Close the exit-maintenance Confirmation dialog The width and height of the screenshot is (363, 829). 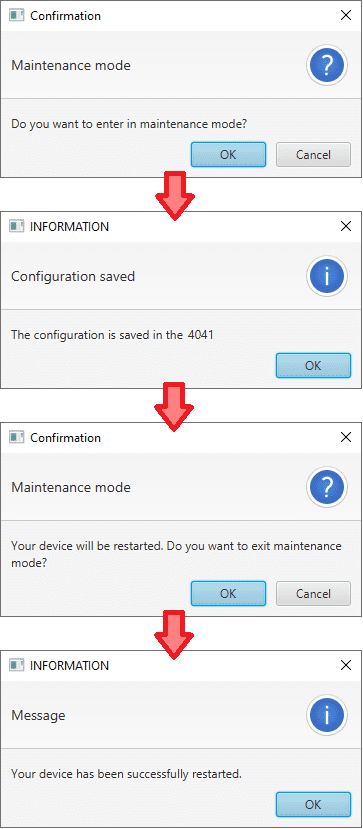pos(346,437)
